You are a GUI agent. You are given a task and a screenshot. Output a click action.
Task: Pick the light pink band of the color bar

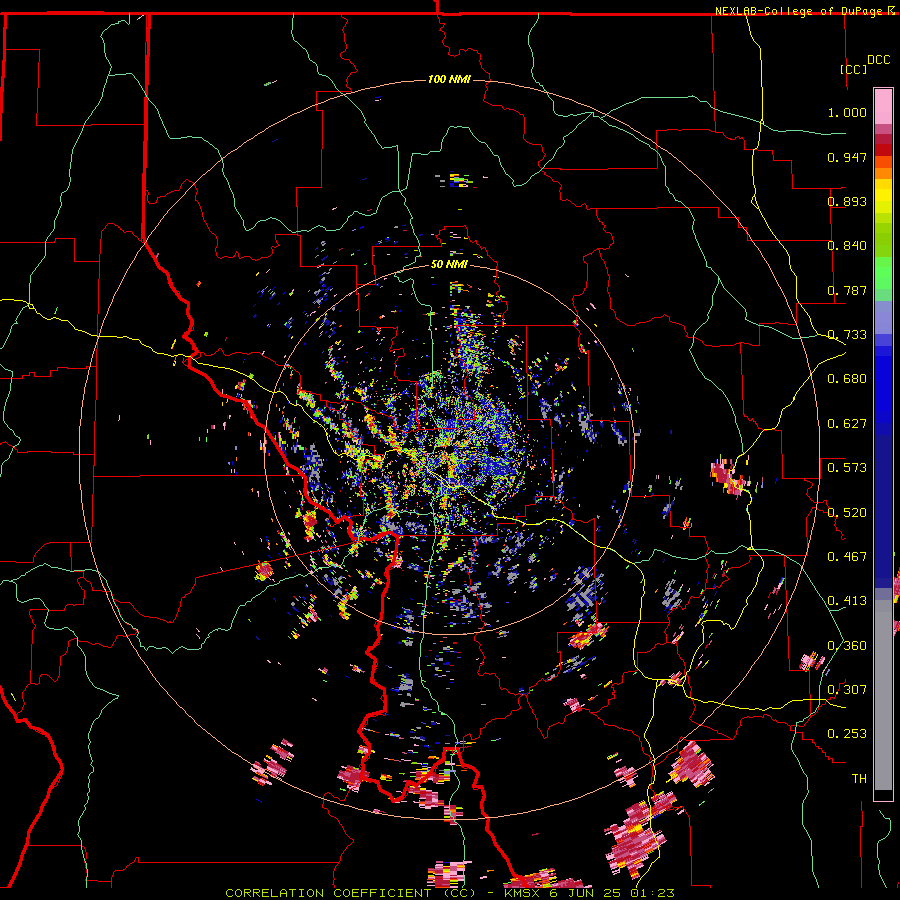[883, 106]
